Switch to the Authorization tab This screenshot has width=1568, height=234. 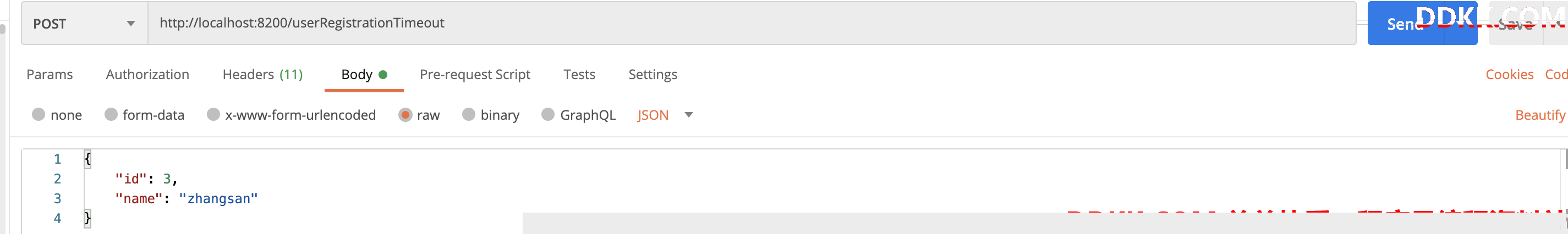[x=147, y=74]
